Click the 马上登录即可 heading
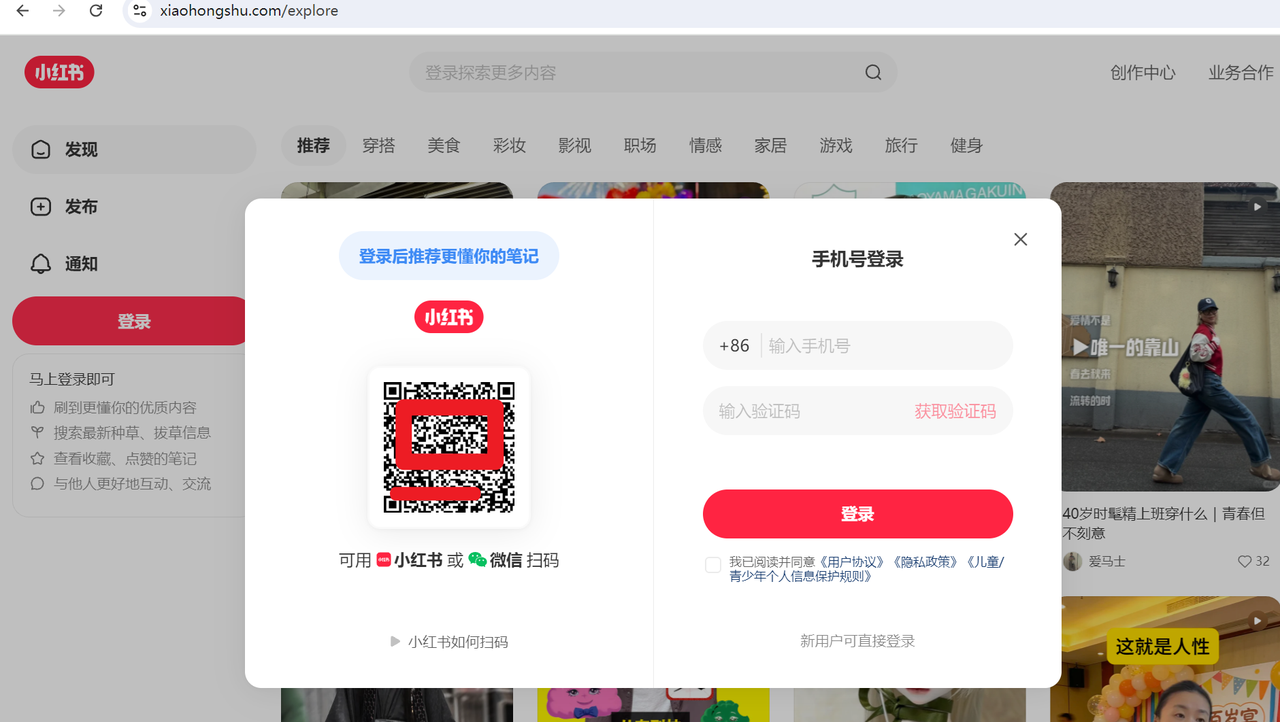The height and width of the screenshot is (722, 1280). [72, 379]
